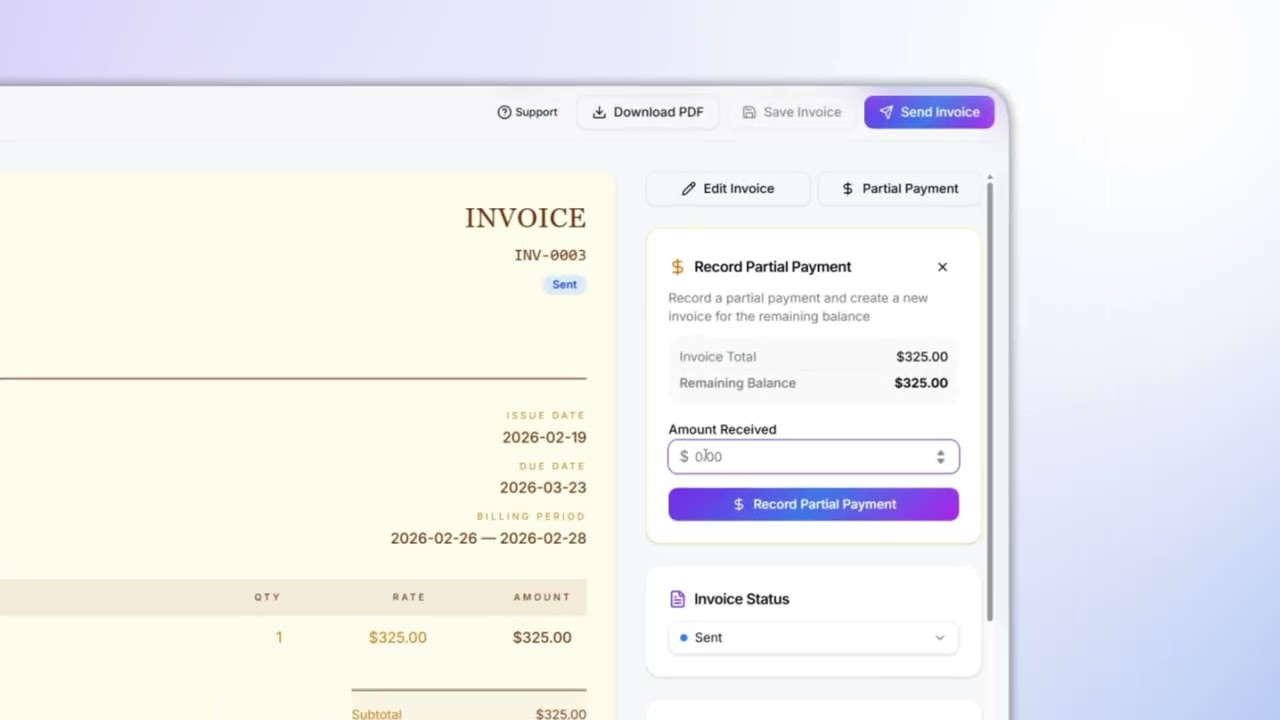This screenshot has width=1280, height=720.
Task: Click the download arrow icon
Action: pyautogui.click(x=599, y=112)
